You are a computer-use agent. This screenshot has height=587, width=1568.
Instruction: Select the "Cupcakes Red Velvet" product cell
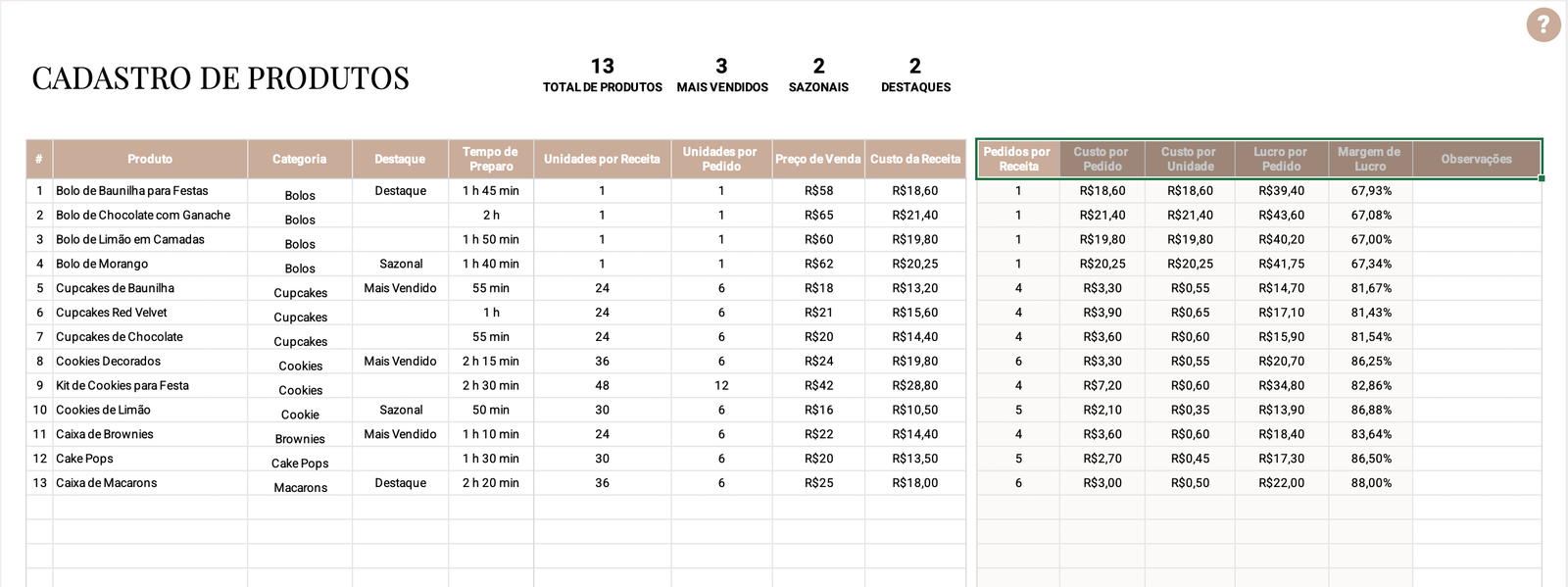point(150,313)
